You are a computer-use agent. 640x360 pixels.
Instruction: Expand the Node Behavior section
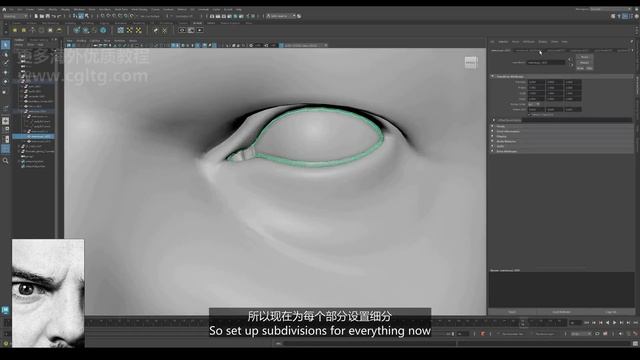pos(493,141)
